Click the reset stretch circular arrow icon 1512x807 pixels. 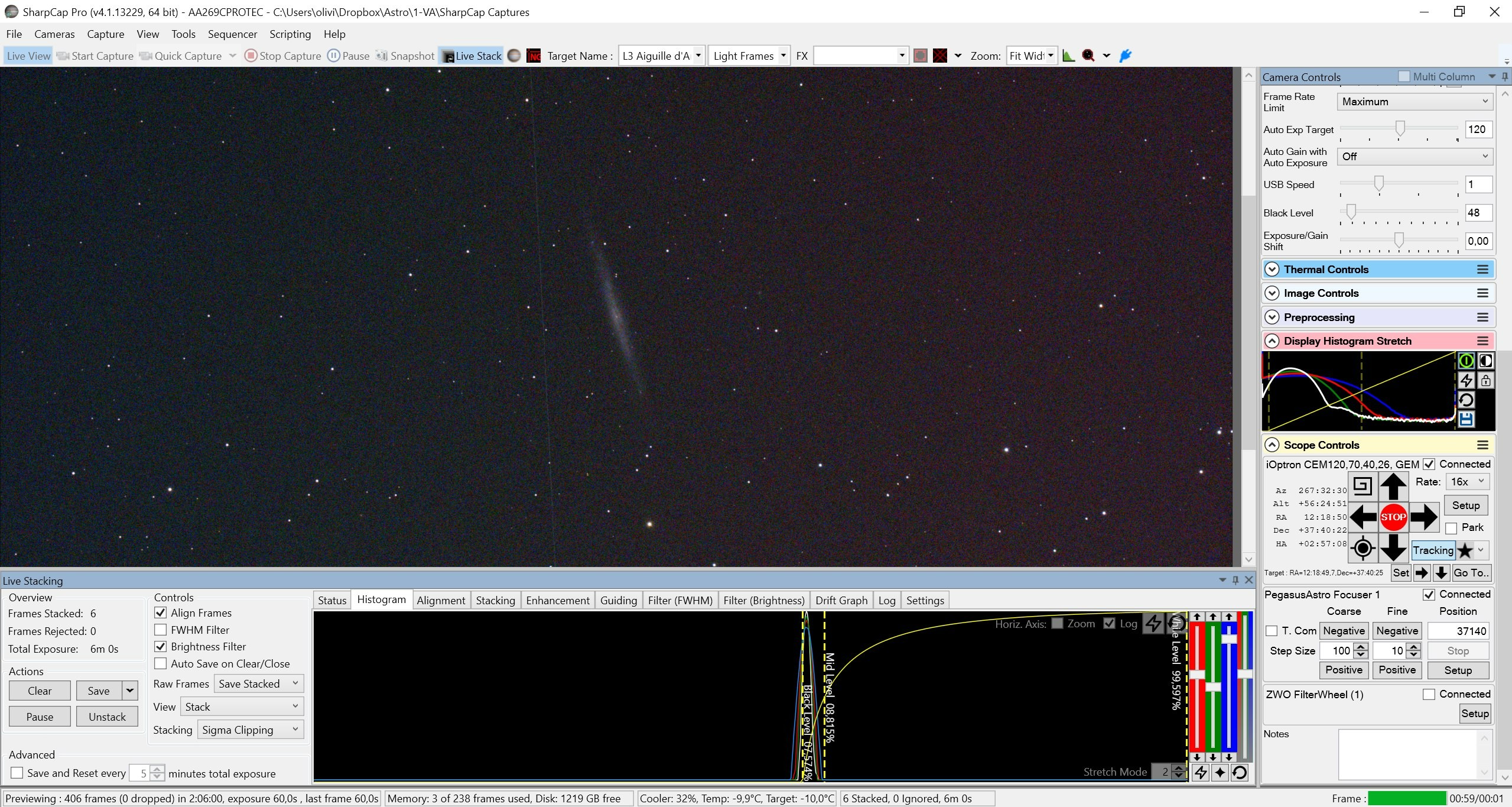pyautogui.click(x=1466, y=400)
